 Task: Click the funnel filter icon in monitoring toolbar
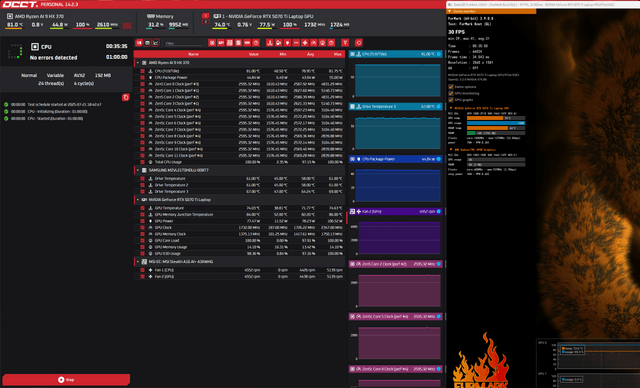345,43
